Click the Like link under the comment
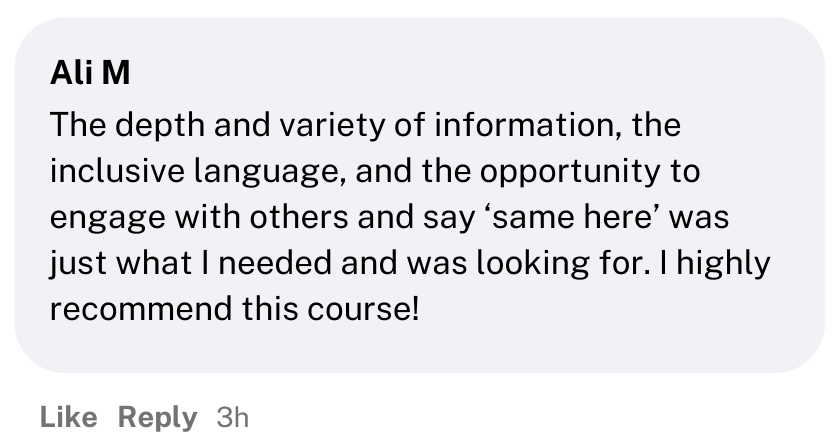The height and width of the screenshot is (447, 832). (69, 416)
